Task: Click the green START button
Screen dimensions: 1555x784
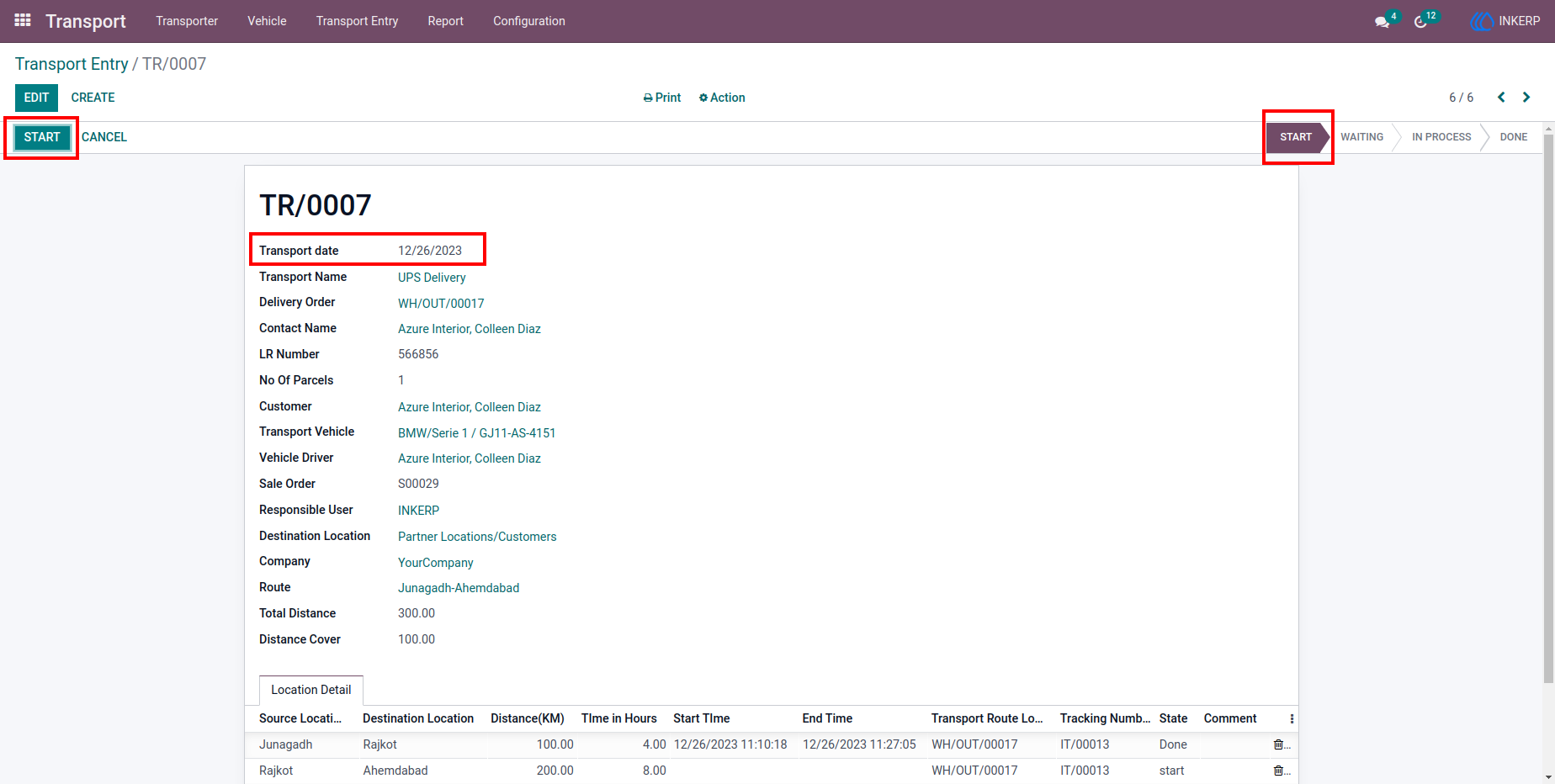Action: (x=42, y=137)
